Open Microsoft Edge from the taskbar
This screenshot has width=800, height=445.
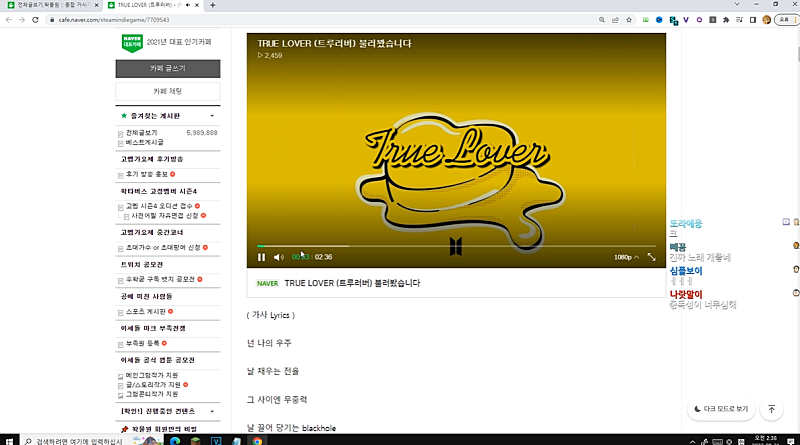click(x=175, y=441)
